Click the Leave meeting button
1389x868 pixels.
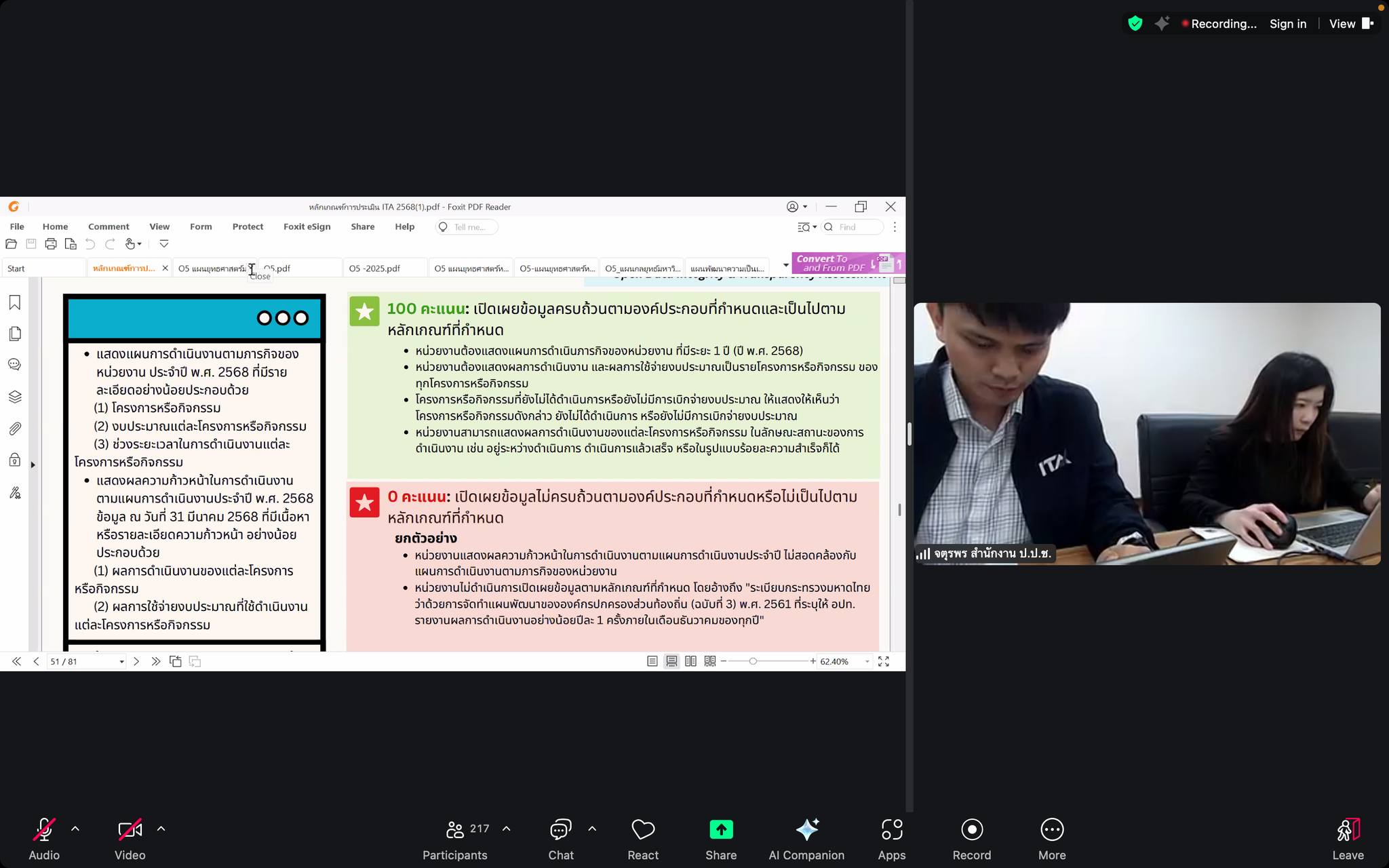tap(1348, 840)
